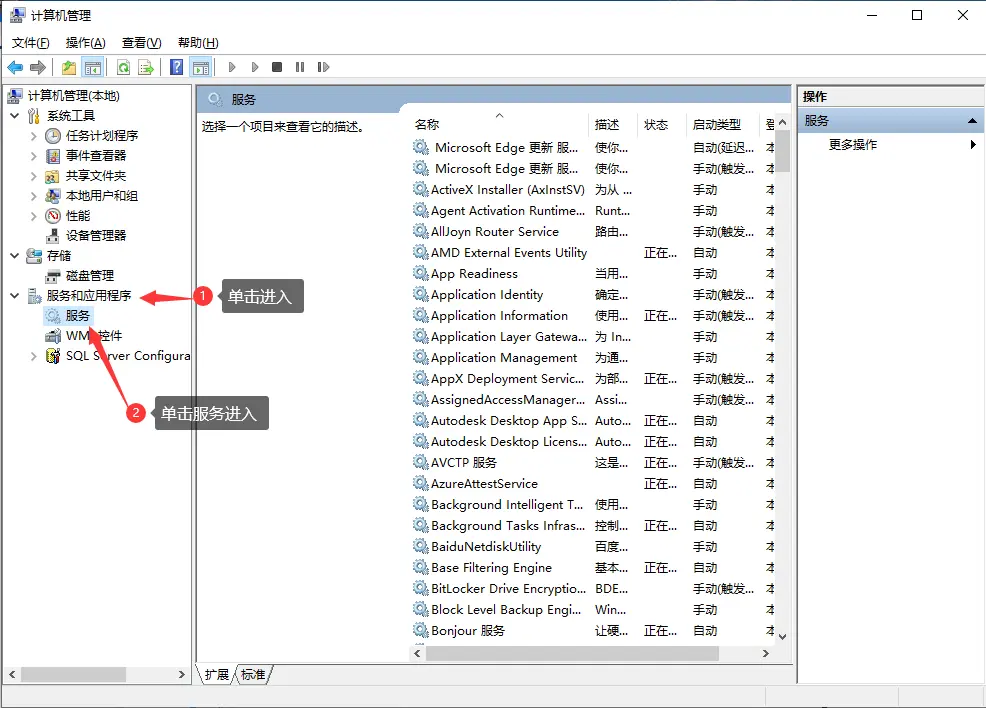The image size is (986, 708).
Task: Click the Forward arrow toolbar icon
Action: [38, 67]
